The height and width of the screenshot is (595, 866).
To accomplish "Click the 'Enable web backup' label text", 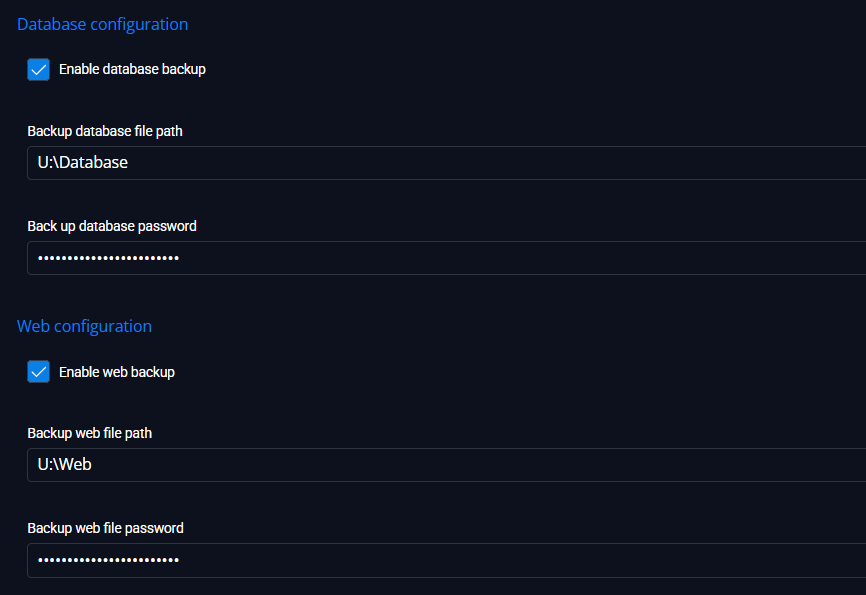I will pyautogui.click(x=117, y=372).
